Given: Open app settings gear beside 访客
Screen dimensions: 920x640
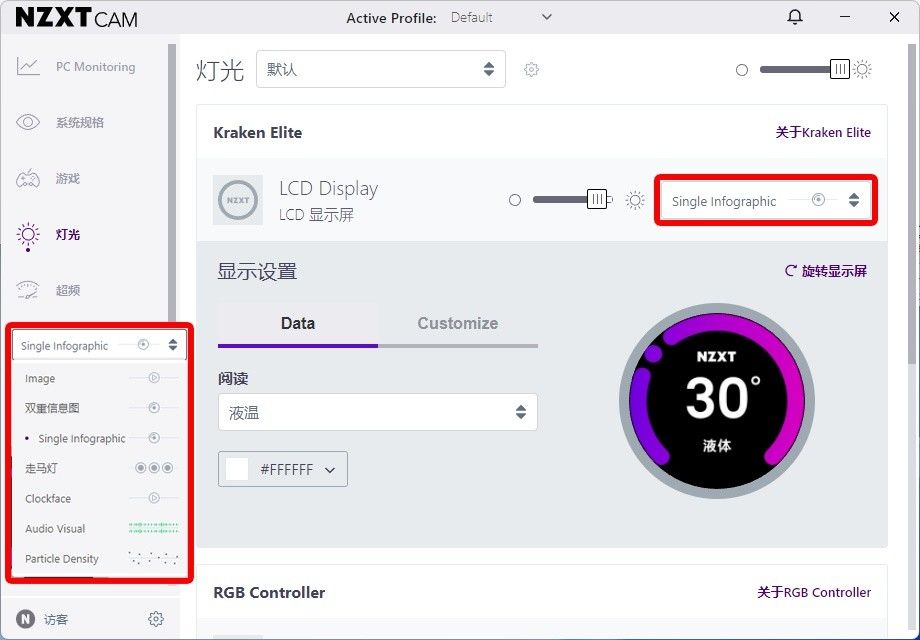Looking at the screenshot, I should tap(155, 619).
